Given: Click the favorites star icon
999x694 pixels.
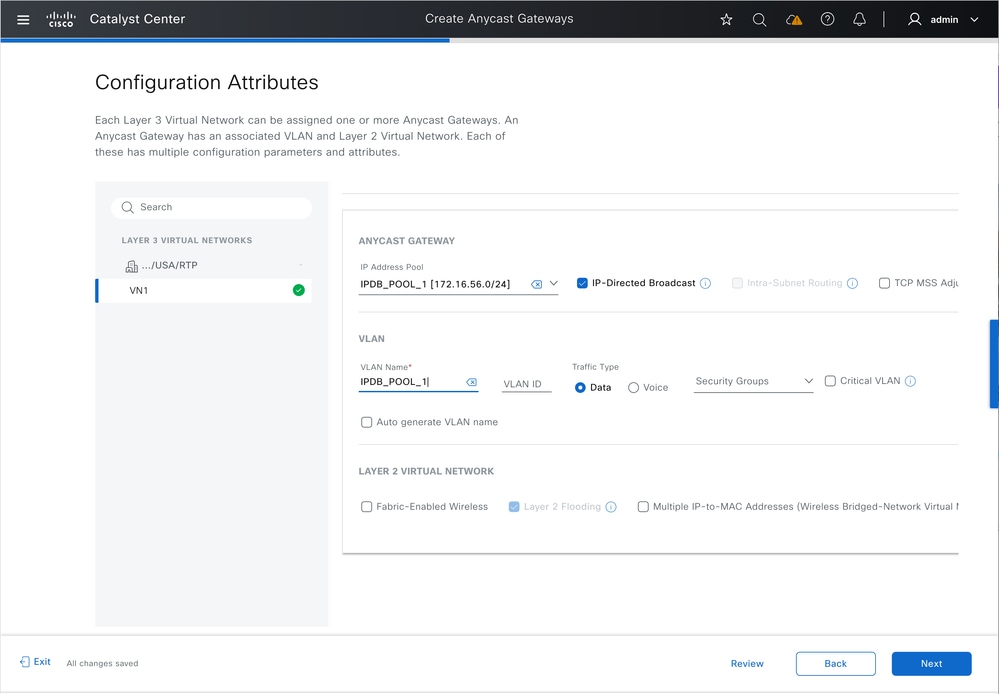Looking at the screenshot, I should tap(726, 20).
